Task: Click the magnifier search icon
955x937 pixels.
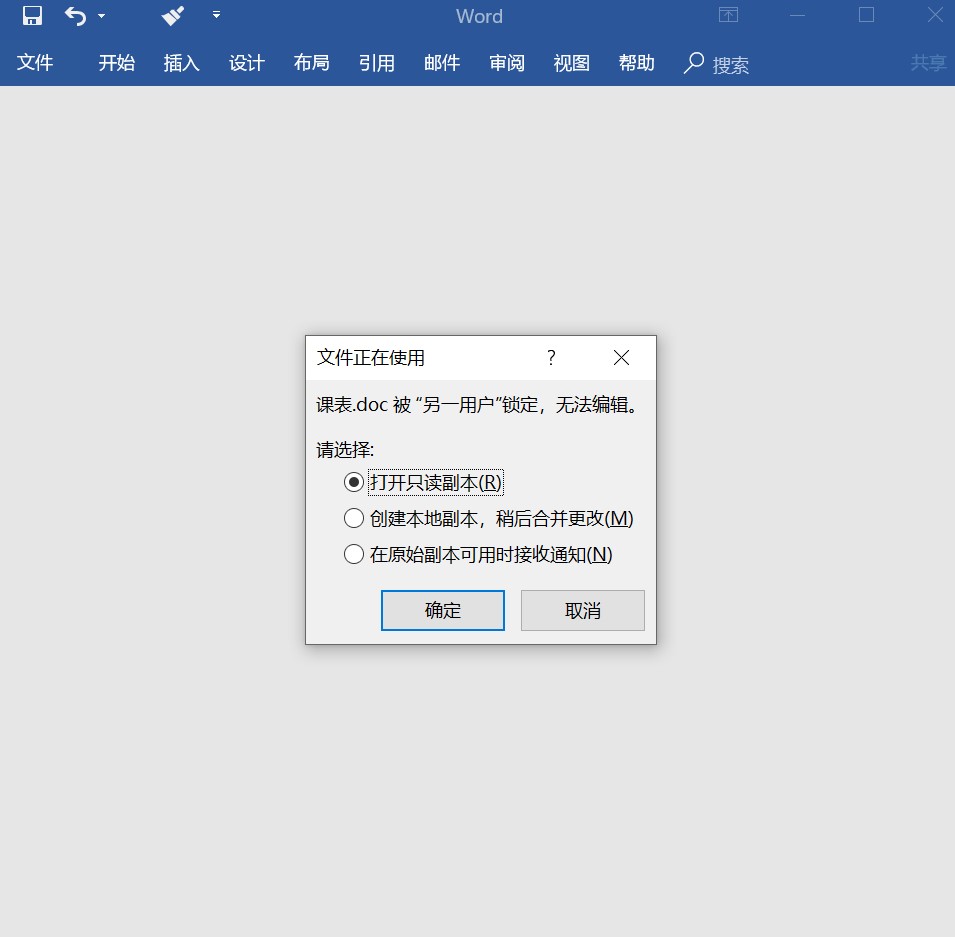Action: (x=694, y=63)
